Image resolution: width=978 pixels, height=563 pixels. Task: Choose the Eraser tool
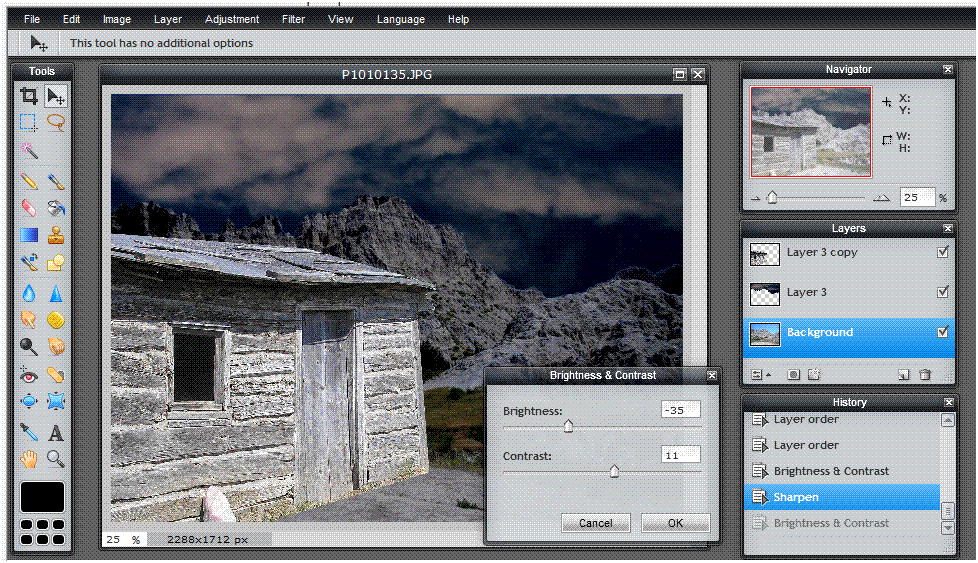(29, 208)
